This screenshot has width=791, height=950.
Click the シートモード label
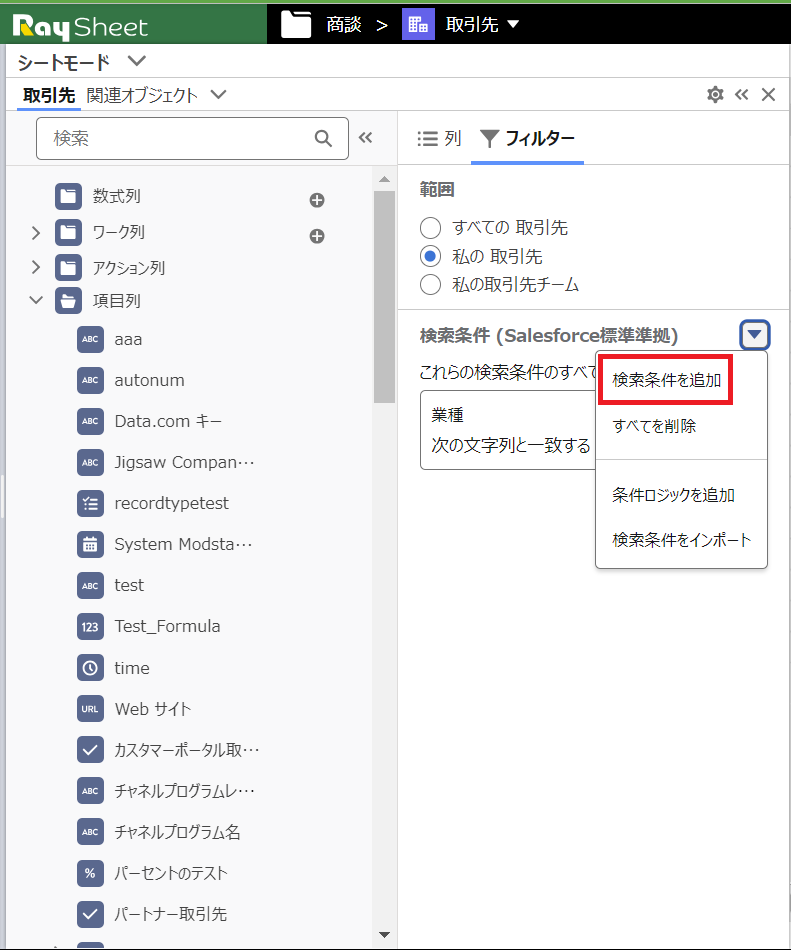[x=64, y=62]
